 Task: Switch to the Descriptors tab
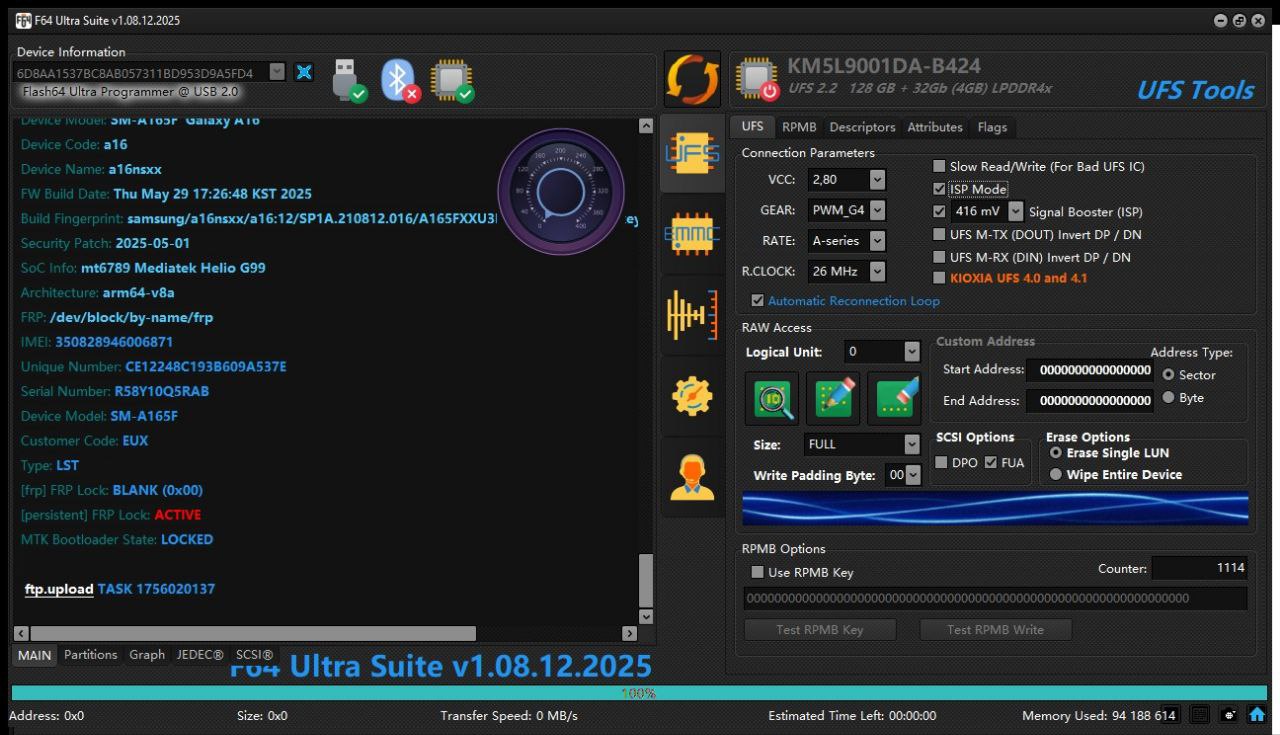[862, 127]
